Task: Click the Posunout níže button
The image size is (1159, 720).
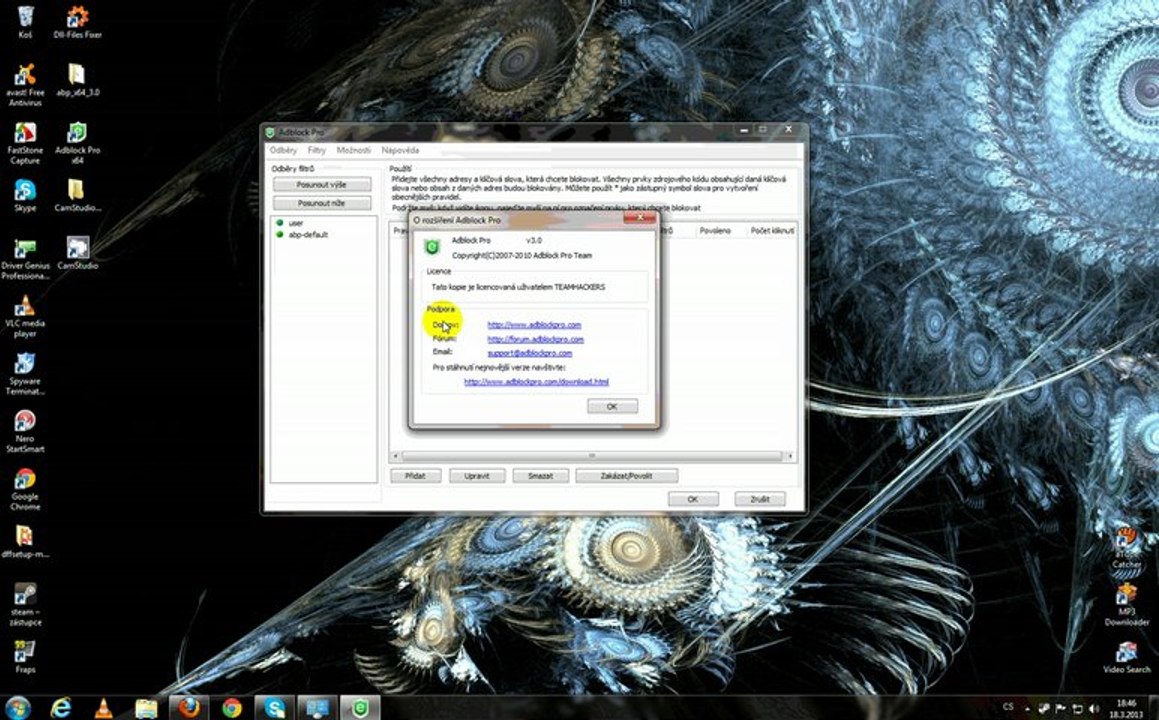Action: (x=322, y=203)
